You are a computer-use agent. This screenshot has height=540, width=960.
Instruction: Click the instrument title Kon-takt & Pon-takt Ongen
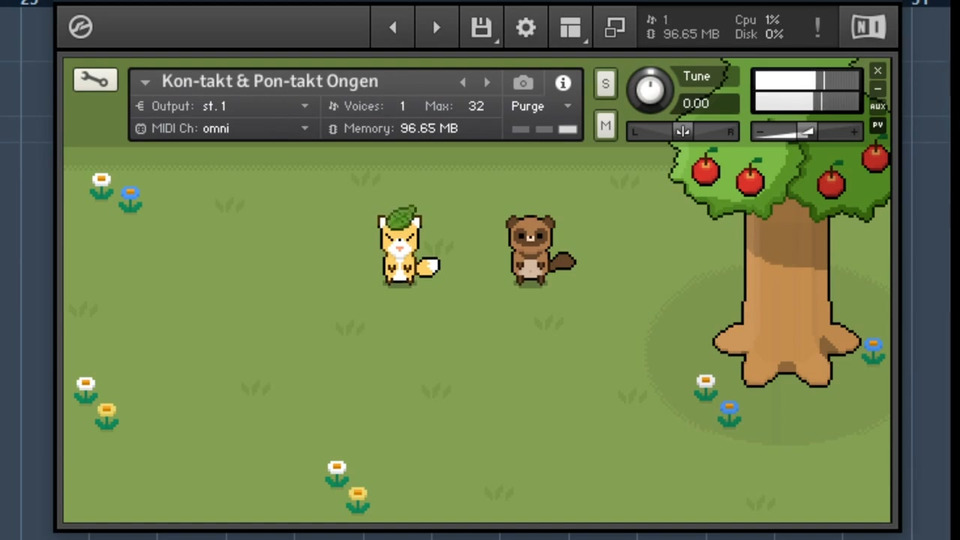click(x=269, y=81)
